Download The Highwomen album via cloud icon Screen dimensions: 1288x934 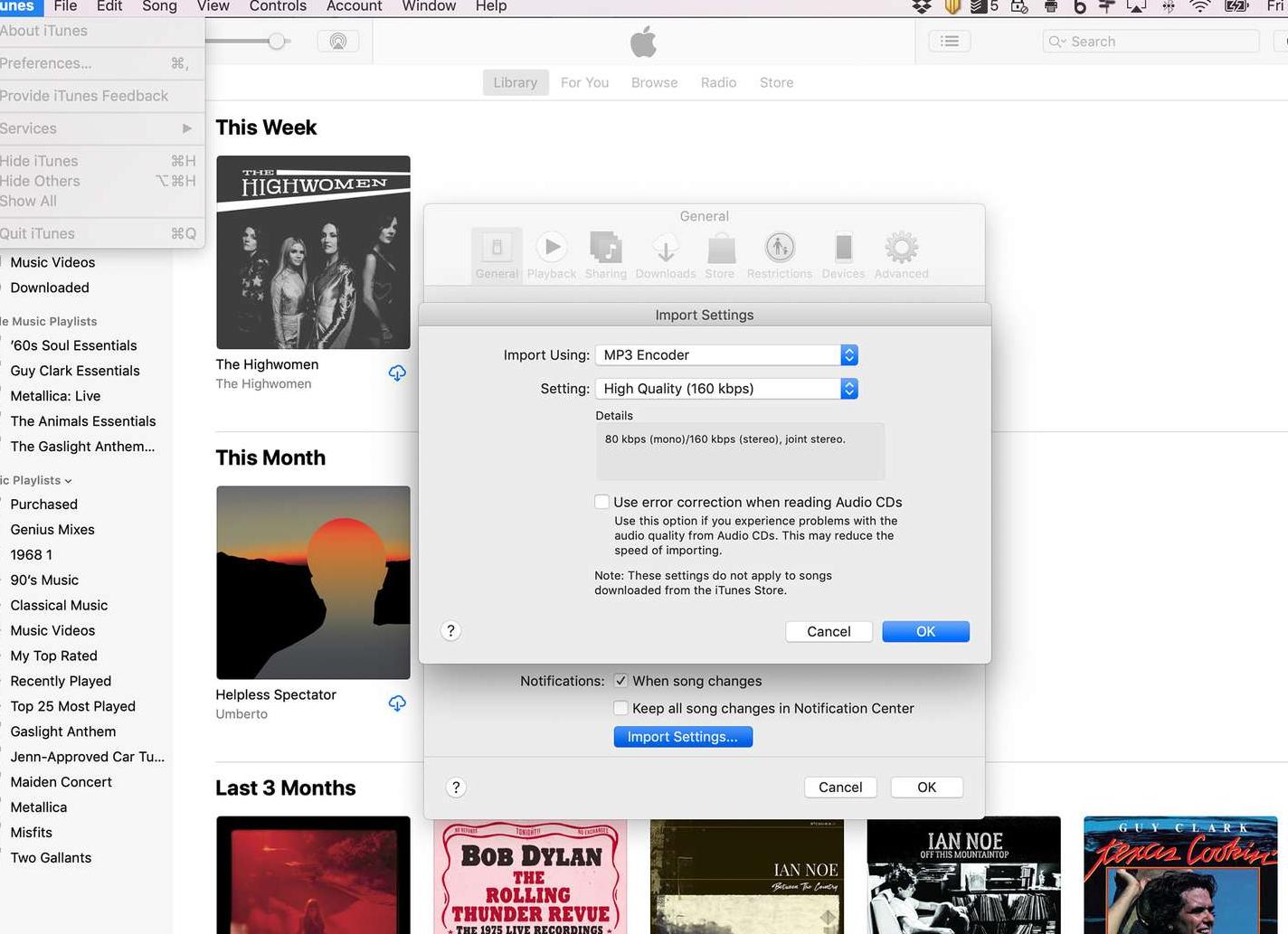click(397, 373)
